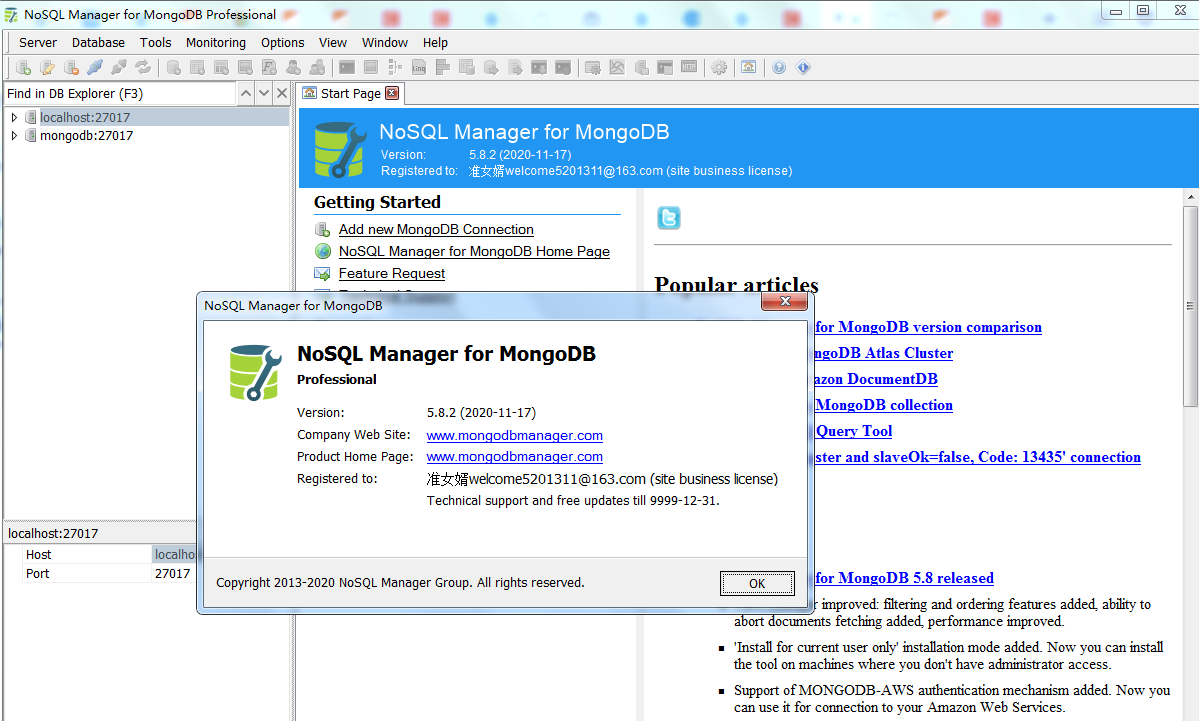Open the Help menu
This screenshot has height=721, width=1199.
click(435, 43)
